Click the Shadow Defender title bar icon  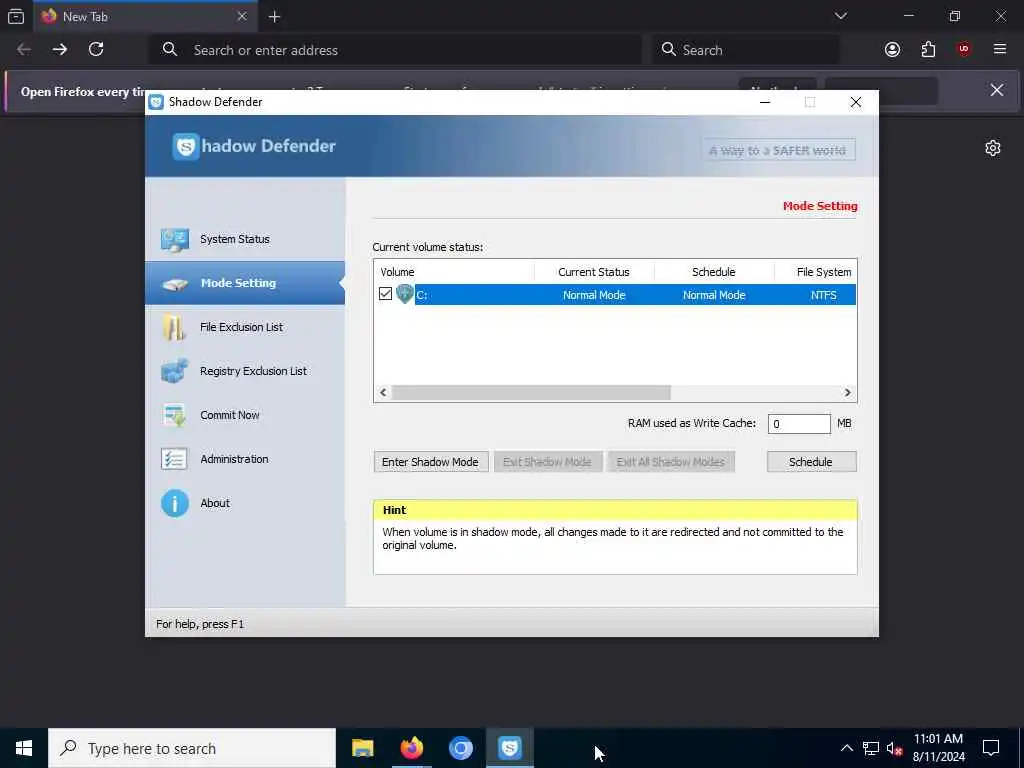click(156, 102)
